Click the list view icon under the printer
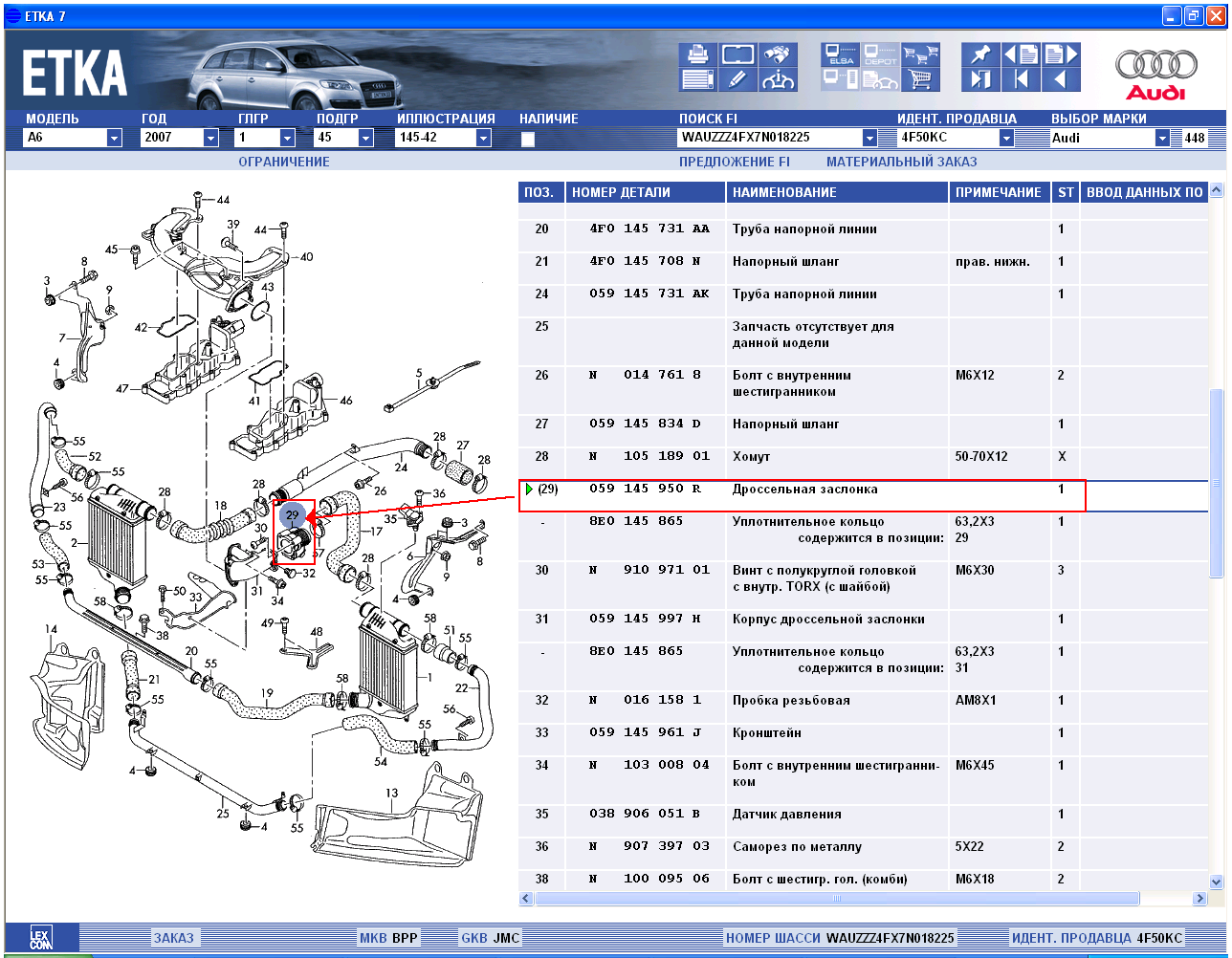The image size is (1232, 958). [697, 80]
